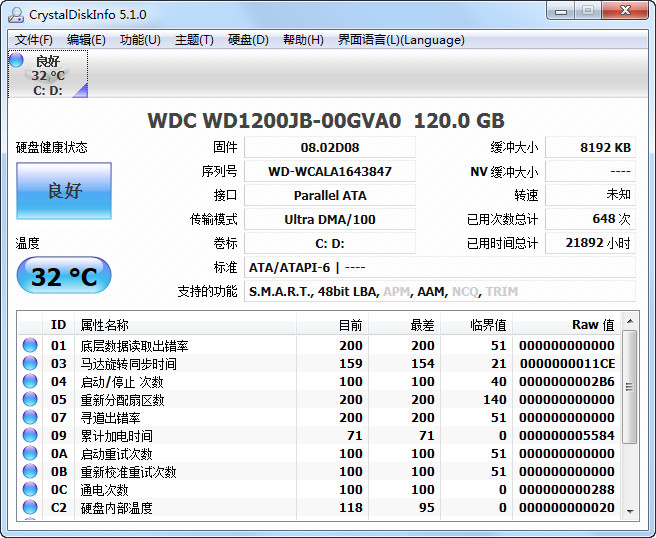The image size is (656, 538).
Task: Click the 硬盘健康状态 label
Action: (51, 147)
